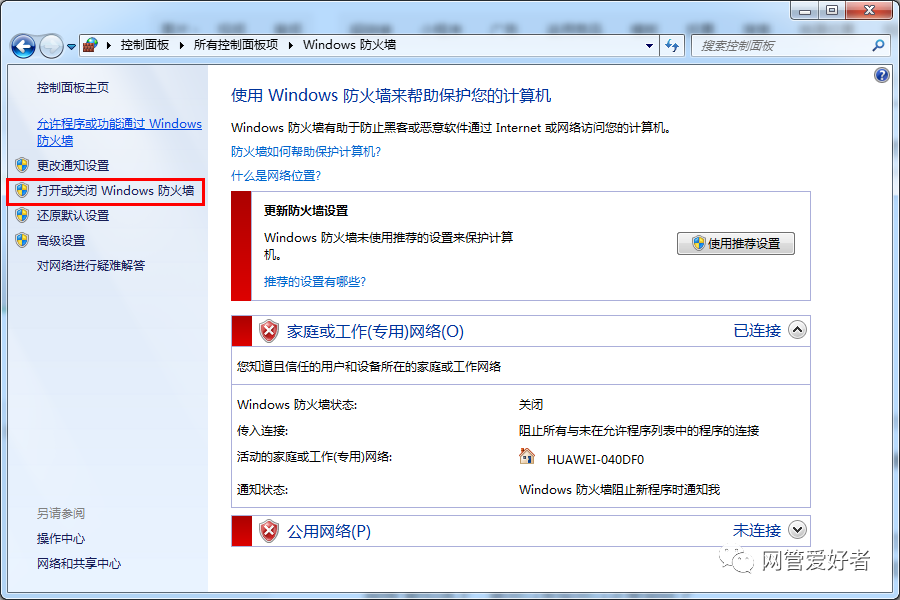Click the 使用推荐设置 button
This screenshot has height=600, width=900.
pos(736,243)
